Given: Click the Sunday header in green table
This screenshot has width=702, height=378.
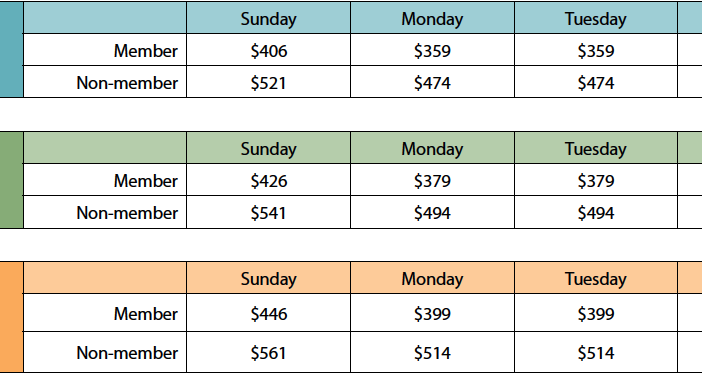Looking at the screenshot, I should coord(269,149).
